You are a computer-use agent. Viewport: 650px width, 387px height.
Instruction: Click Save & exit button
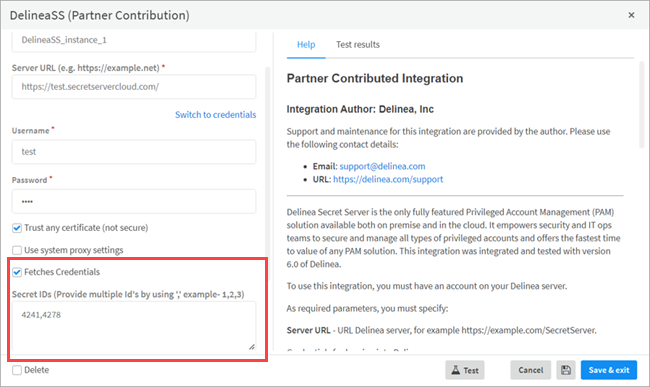tap(609, 370)
